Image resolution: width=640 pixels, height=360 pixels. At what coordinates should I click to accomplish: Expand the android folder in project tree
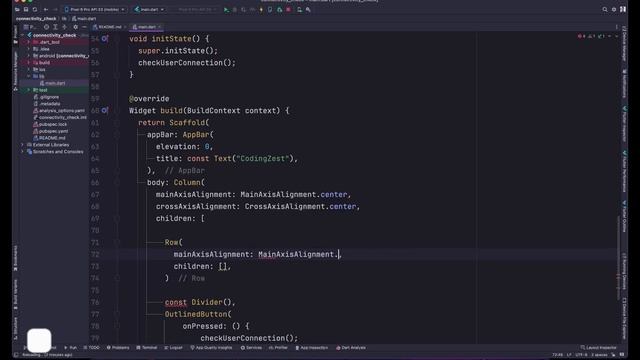(x=29, y=56)
